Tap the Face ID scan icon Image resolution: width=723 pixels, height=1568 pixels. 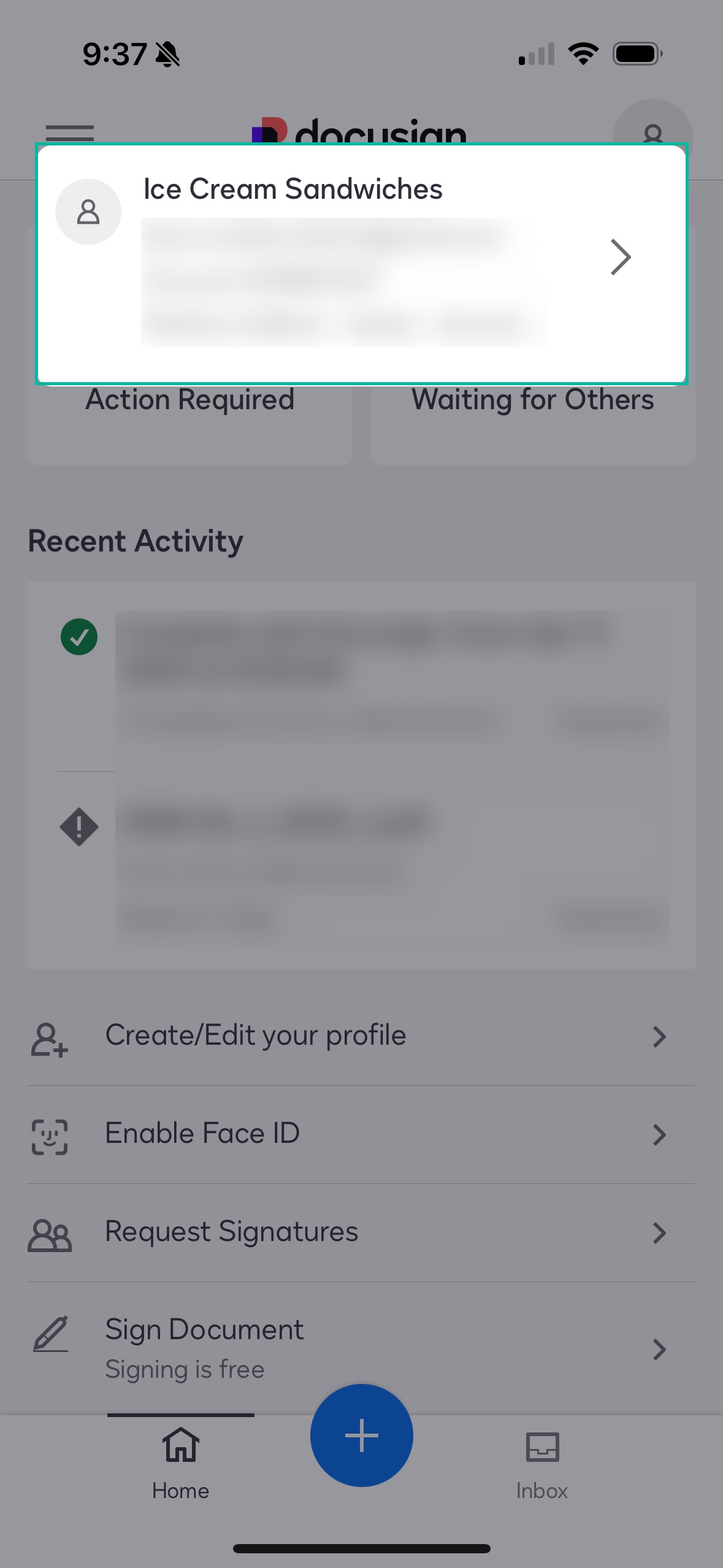49,1136
